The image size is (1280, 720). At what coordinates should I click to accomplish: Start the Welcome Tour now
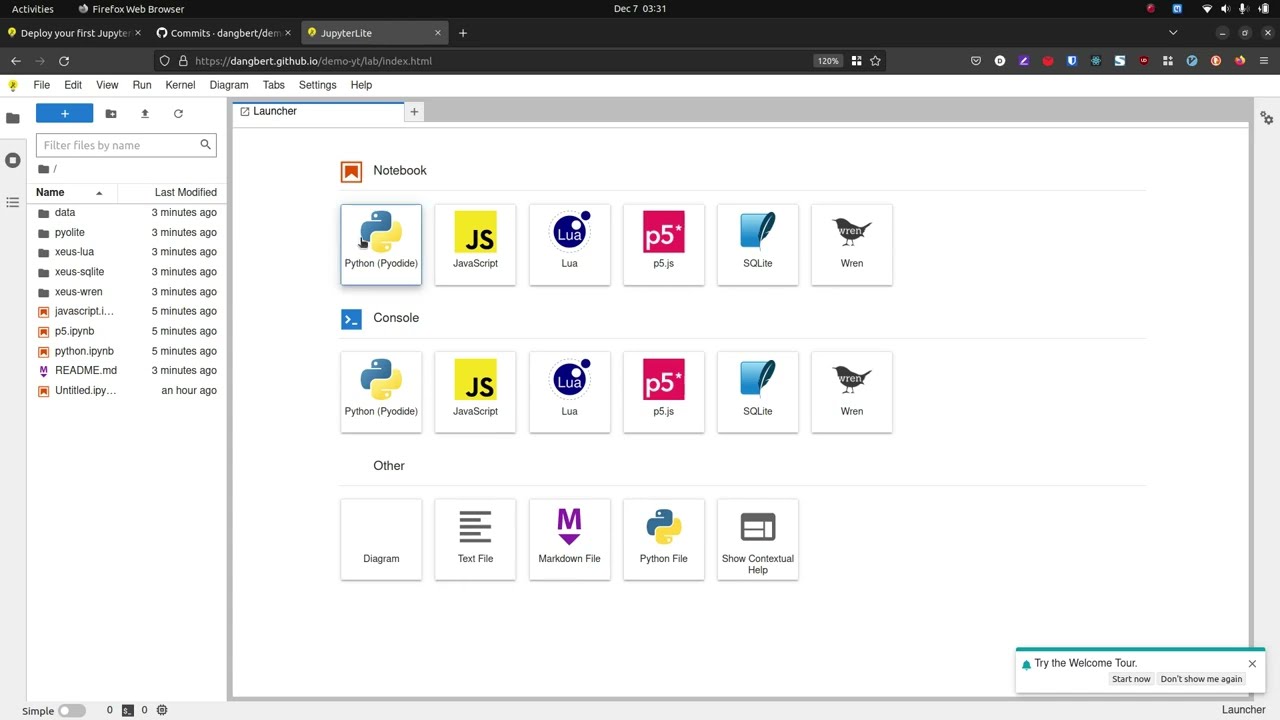click(1131, 679)
